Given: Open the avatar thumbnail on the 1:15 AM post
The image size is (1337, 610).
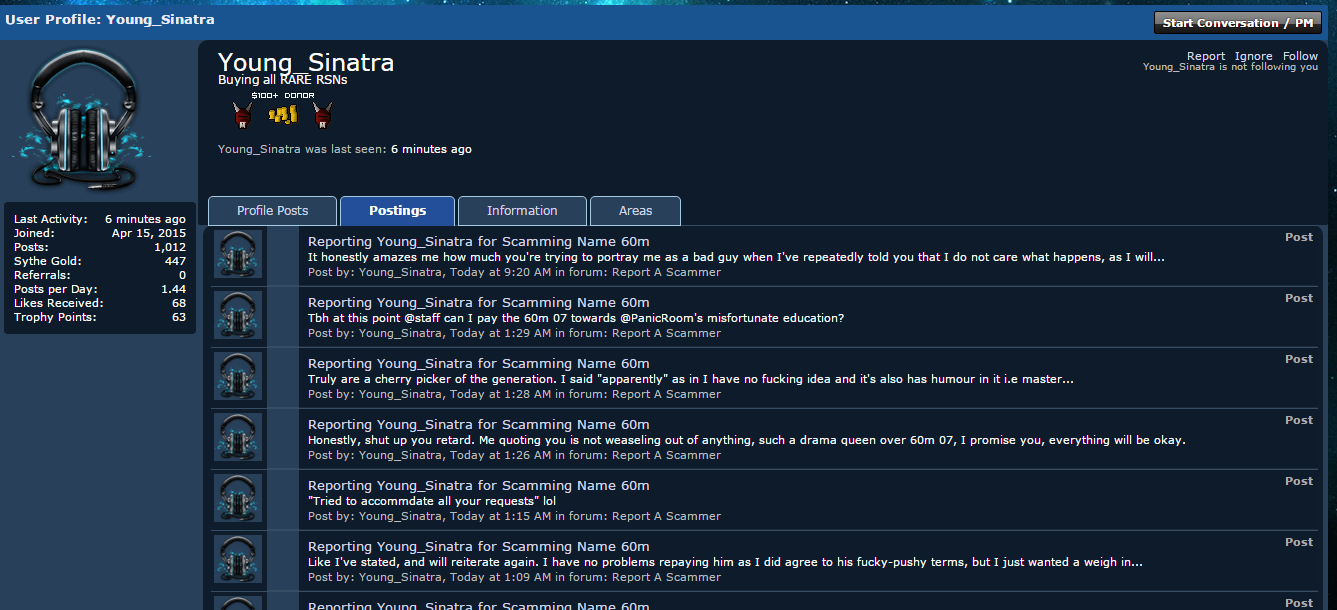Looking at the screenshot, I should click(x=239, y=498).
